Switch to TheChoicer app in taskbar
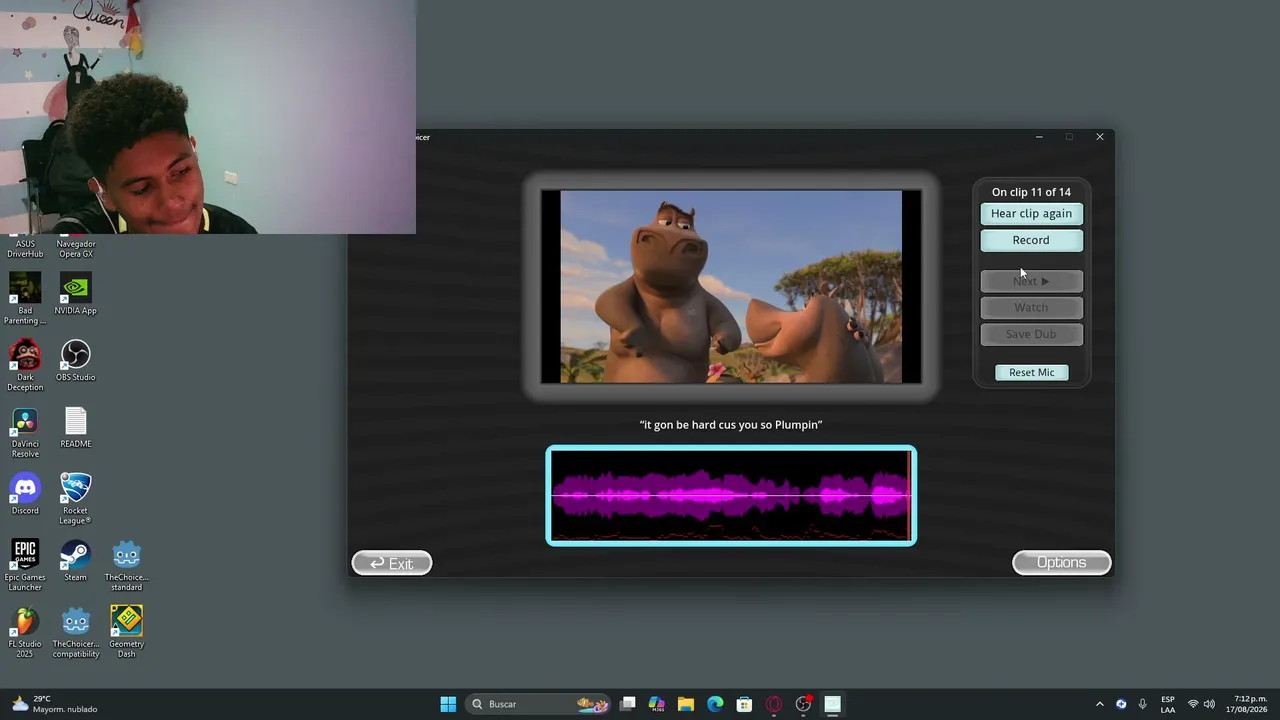The width and height of the screenshot is (1280, 720). click(x=832, y=704)
